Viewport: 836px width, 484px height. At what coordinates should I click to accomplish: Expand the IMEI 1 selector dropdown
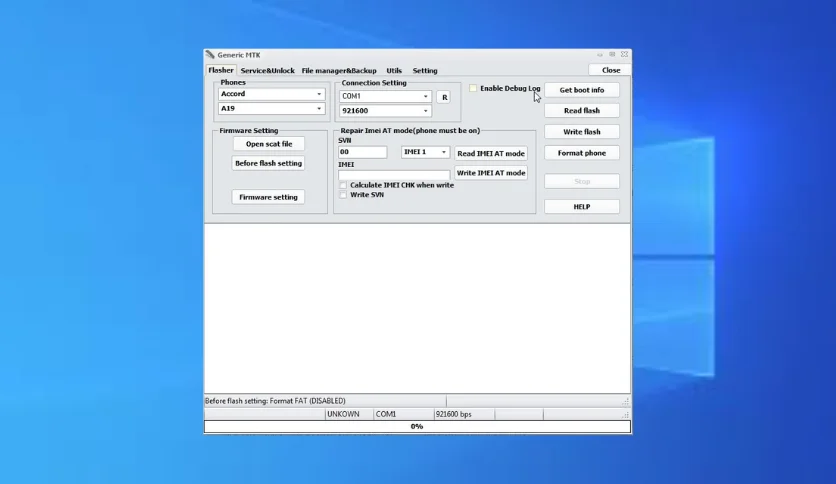pos(425,152)
